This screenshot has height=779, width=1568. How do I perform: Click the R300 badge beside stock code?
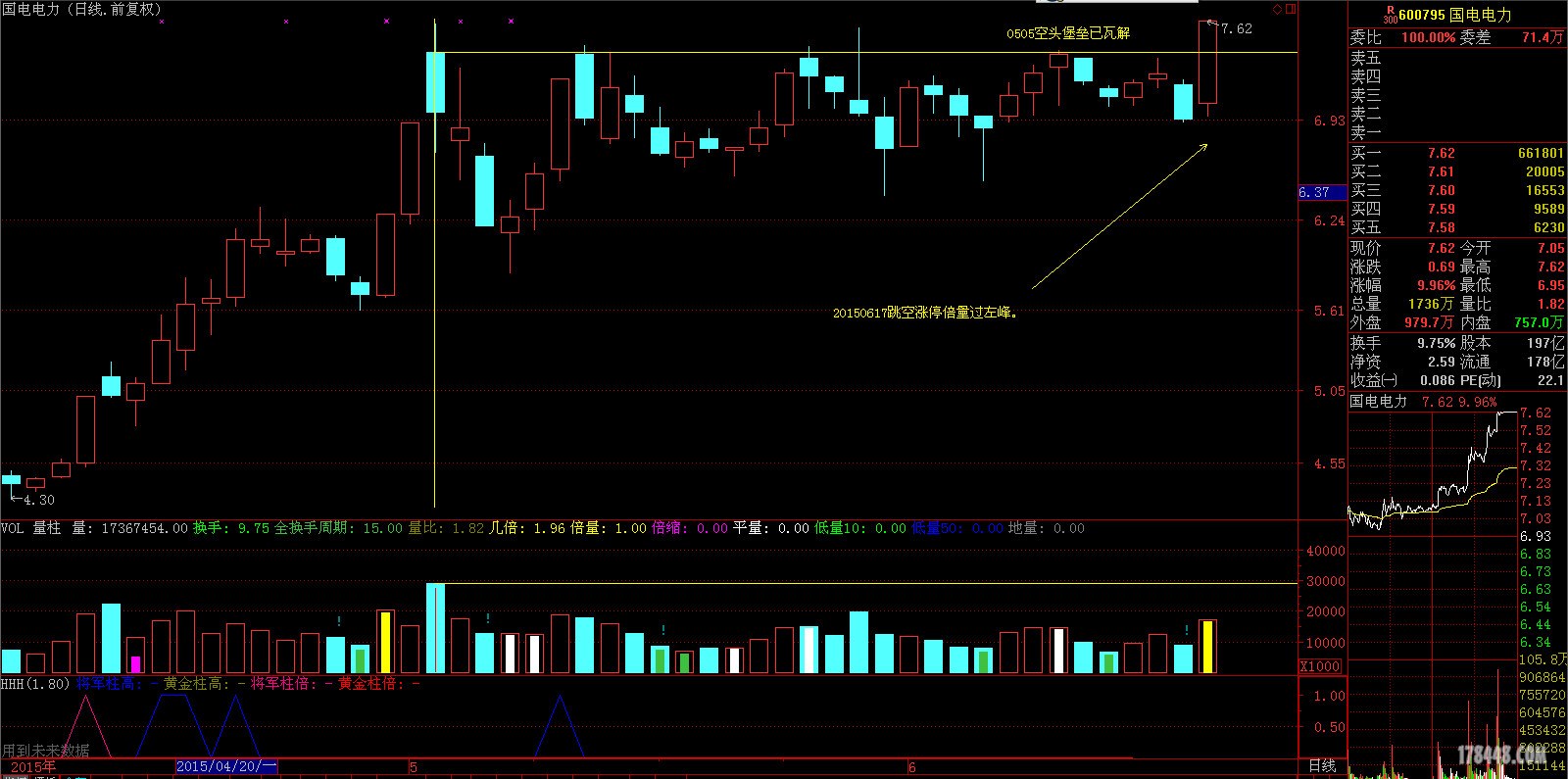pyautogui.click(x=1390, y=14)
